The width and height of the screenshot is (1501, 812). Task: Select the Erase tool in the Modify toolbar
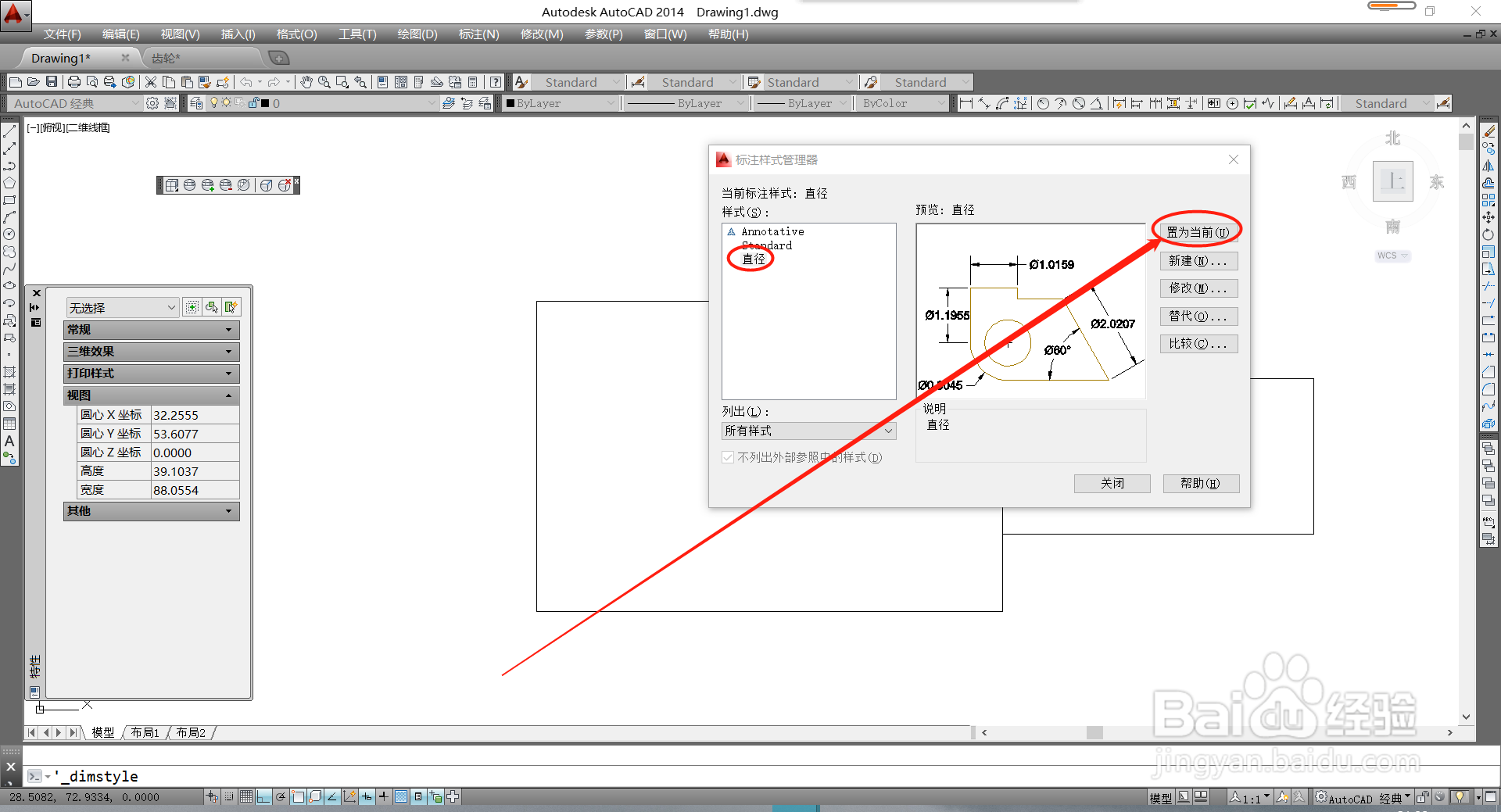[1488, 131]
